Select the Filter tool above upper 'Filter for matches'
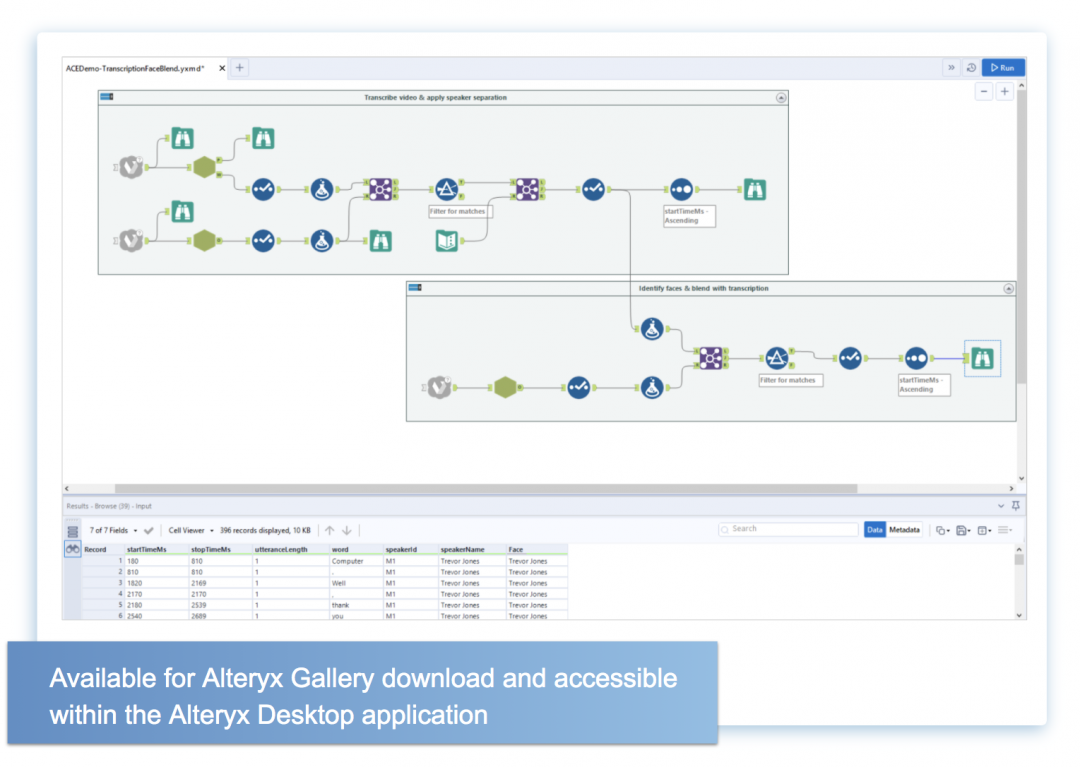1080x767 pixels. (446, 189)
